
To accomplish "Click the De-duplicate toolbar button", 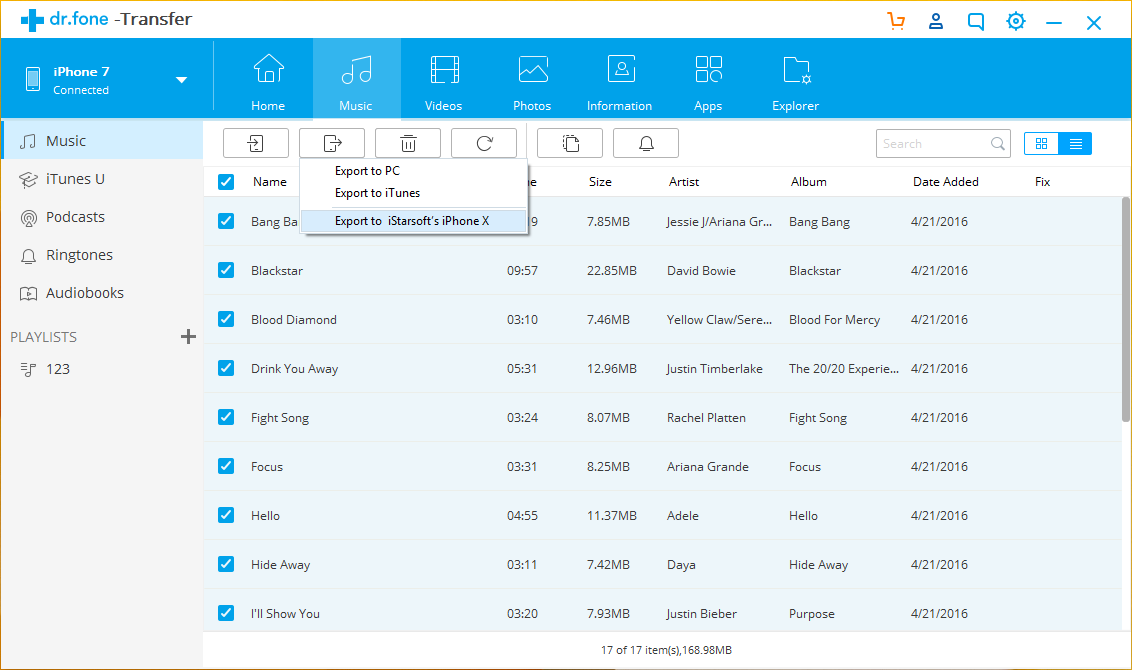I will pyautogui.click(x=570, y=143).
